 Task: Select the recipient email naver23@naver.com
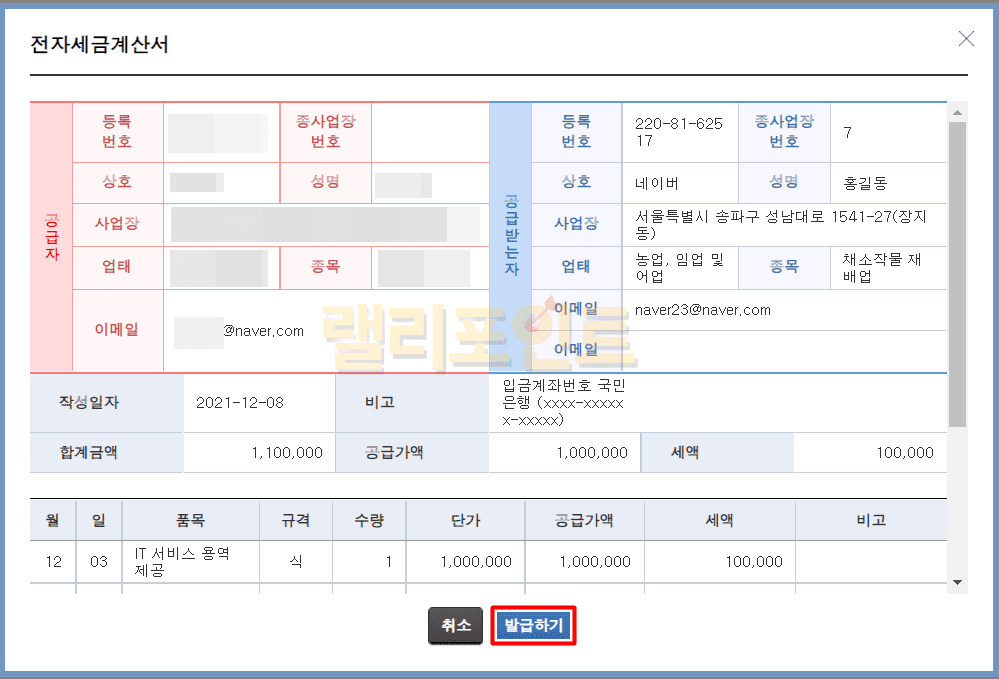pos(702,310)
